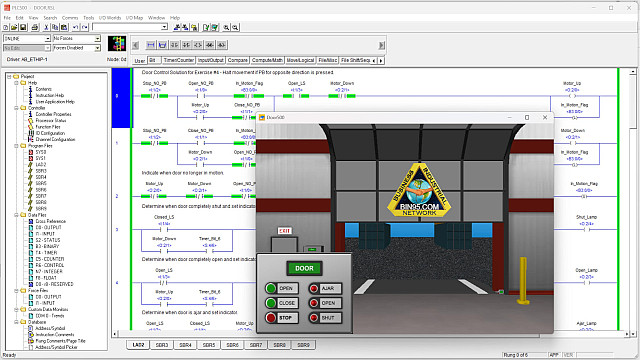Click the Cut scissors icon
This screenshot has width=640, height=360.
coord(46,27)
